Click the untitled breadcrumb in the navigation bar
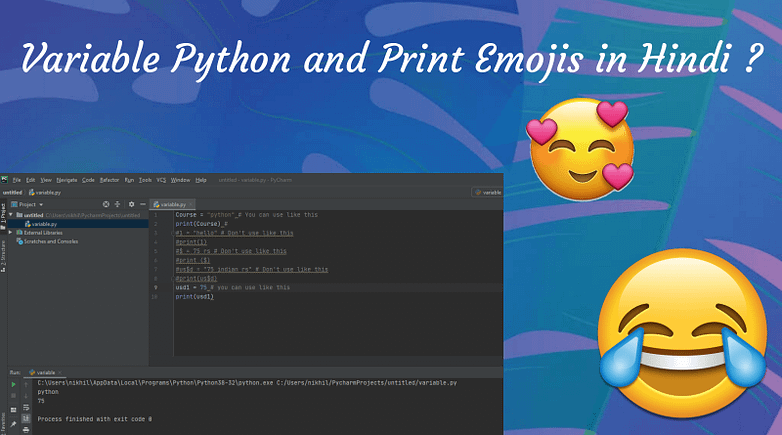Screen dimensions: 782x435 [12, 193]
